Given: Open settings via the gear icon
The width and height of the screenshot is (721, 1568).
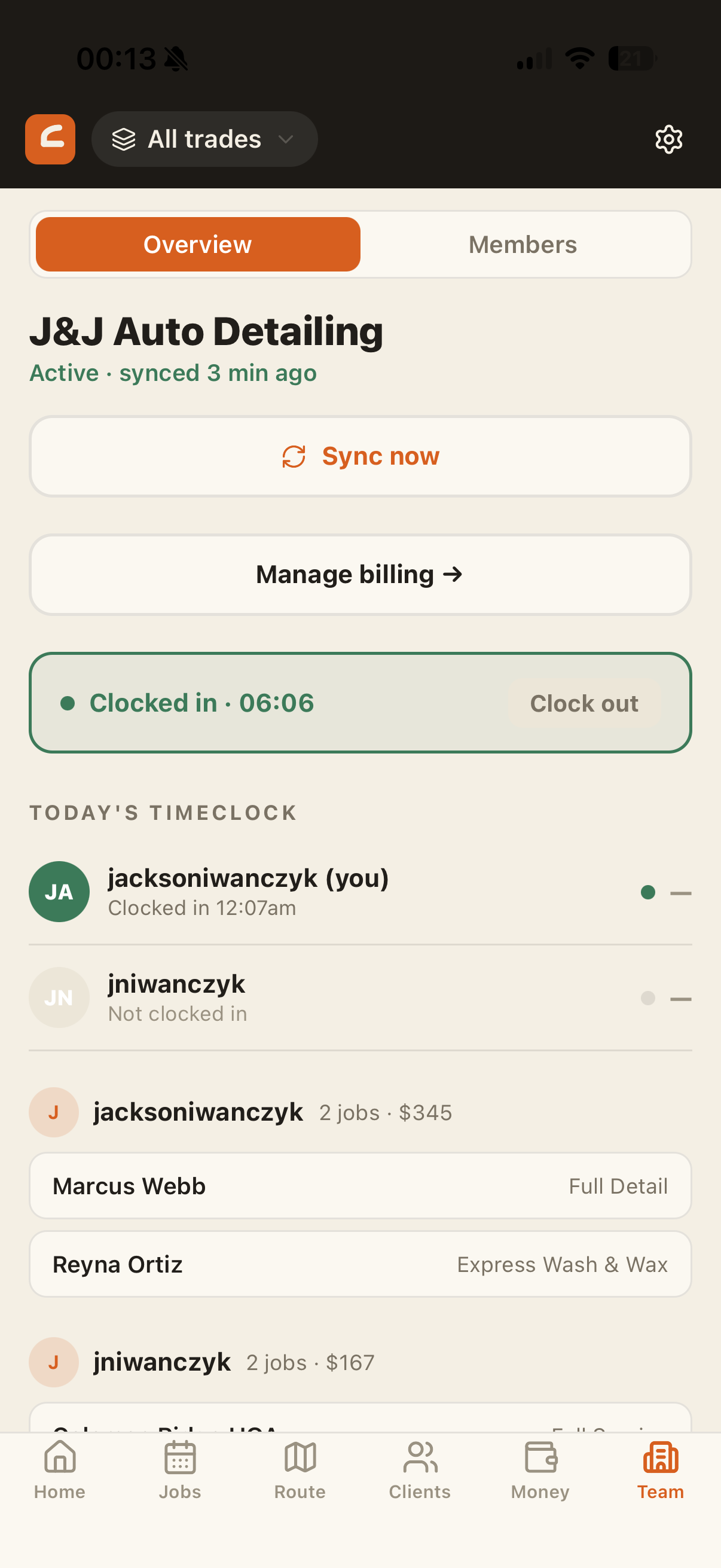Looking at the screenshot, I should [668, 139].
